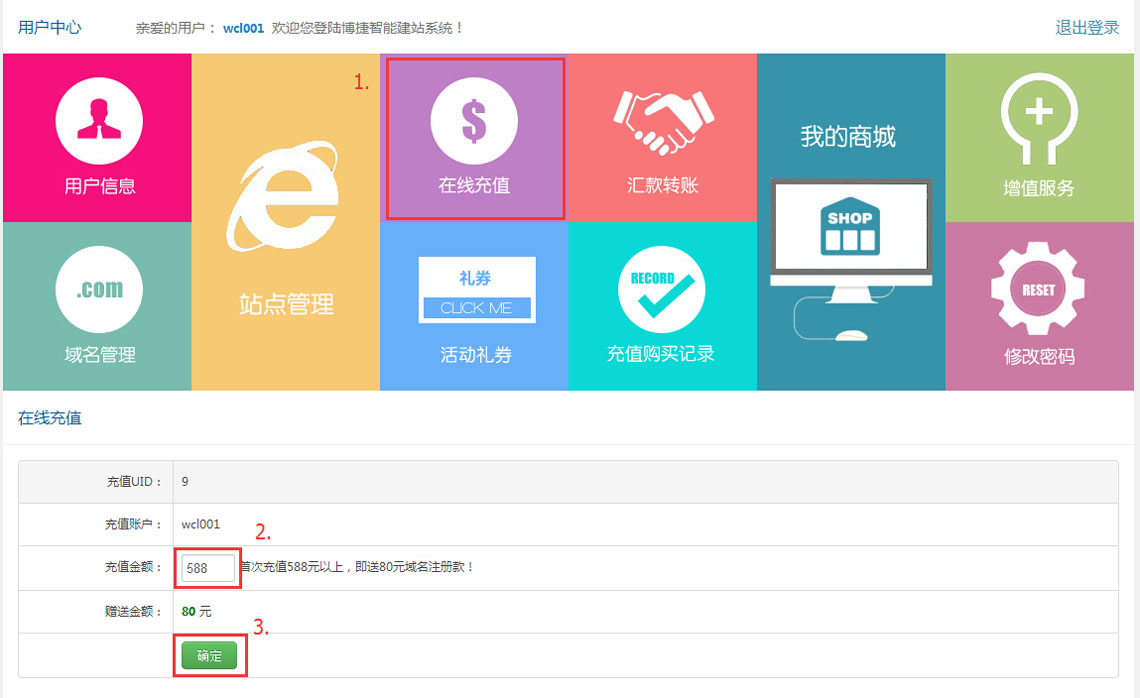Click the 充值购买记录 label
Viewport: 1140px width, 698px height.
coord(660,353)
